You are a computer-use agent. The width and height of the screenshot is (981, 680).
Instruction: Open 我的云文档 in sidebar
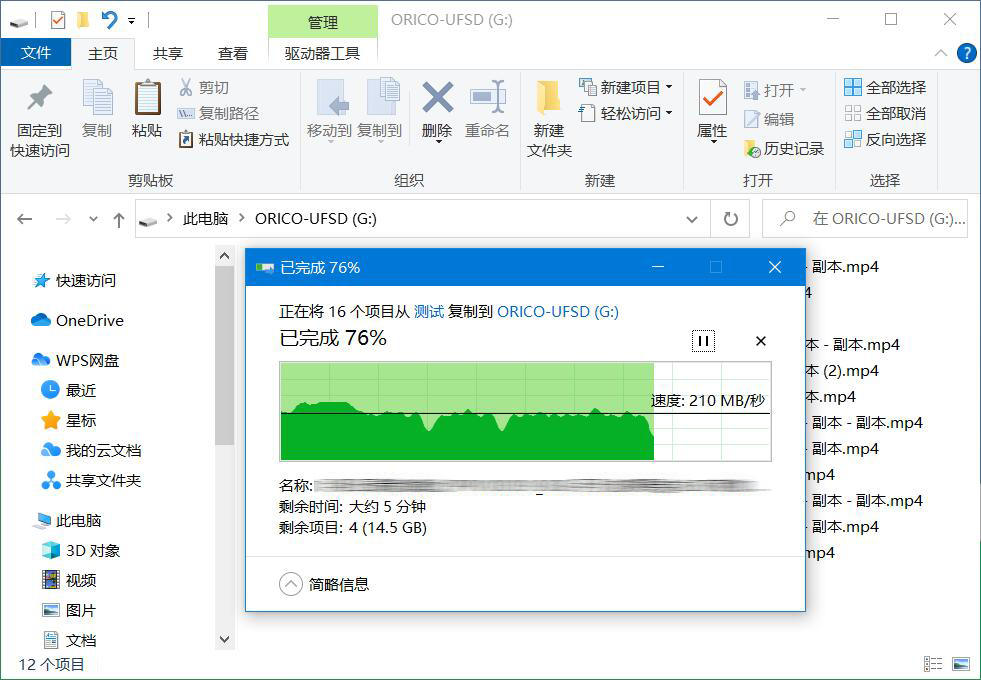coord(91,450)
